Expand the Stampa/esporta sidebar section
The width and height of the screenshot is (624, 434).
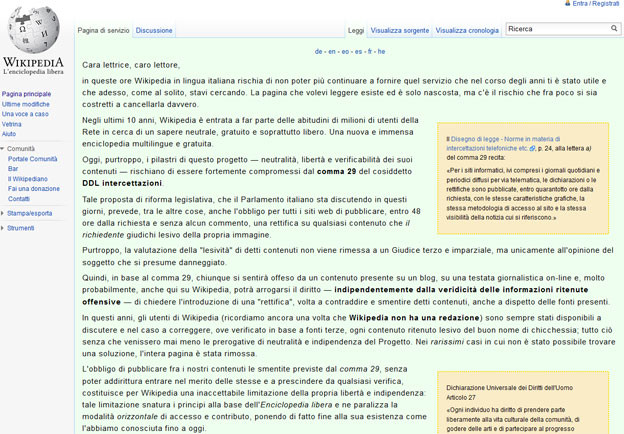[3, 214]
